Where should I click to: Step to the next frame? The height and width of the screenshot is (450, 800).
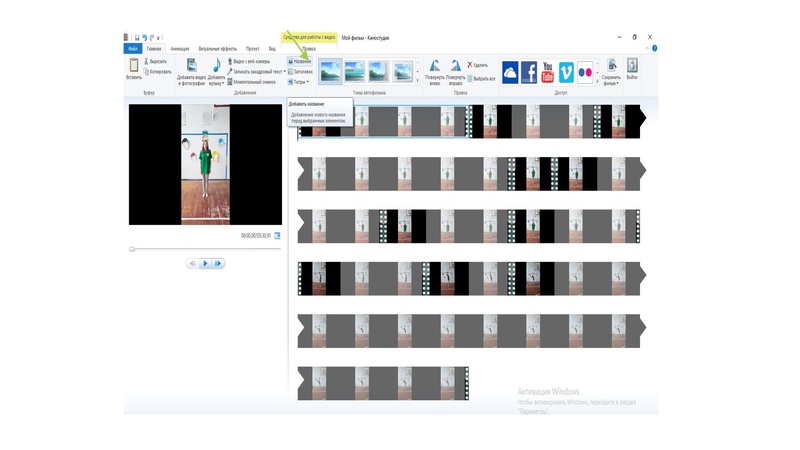pos(218,264)
